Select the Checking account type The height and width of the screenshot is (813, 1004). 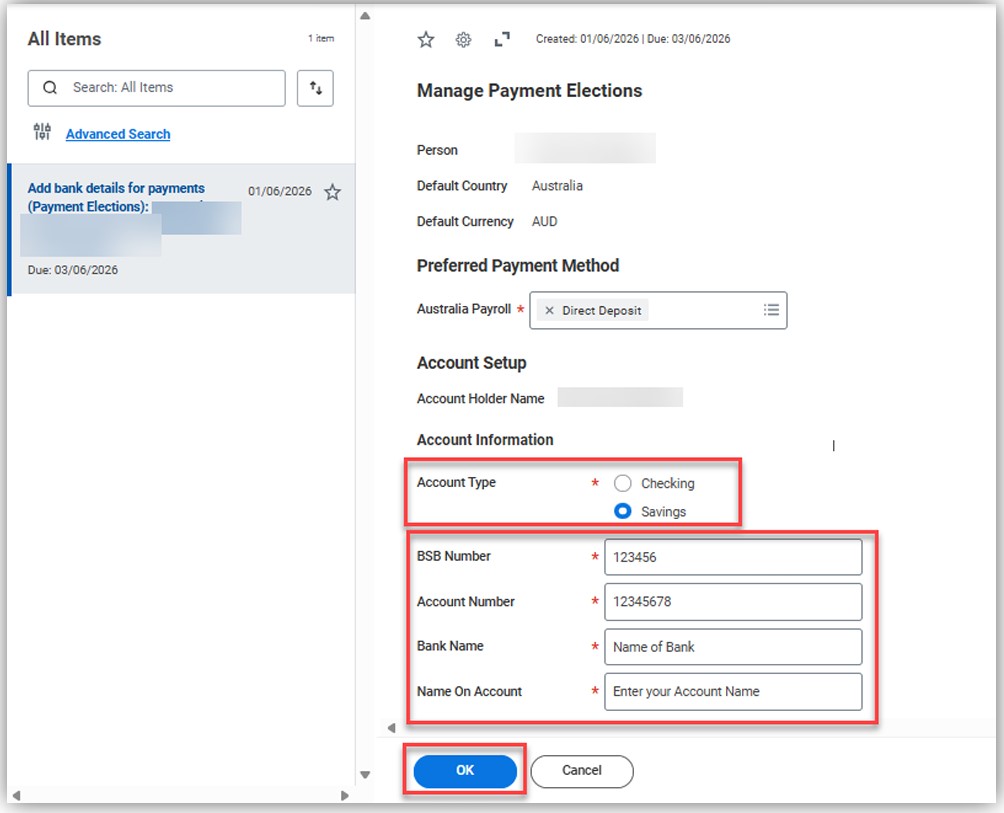pos(622,483)
